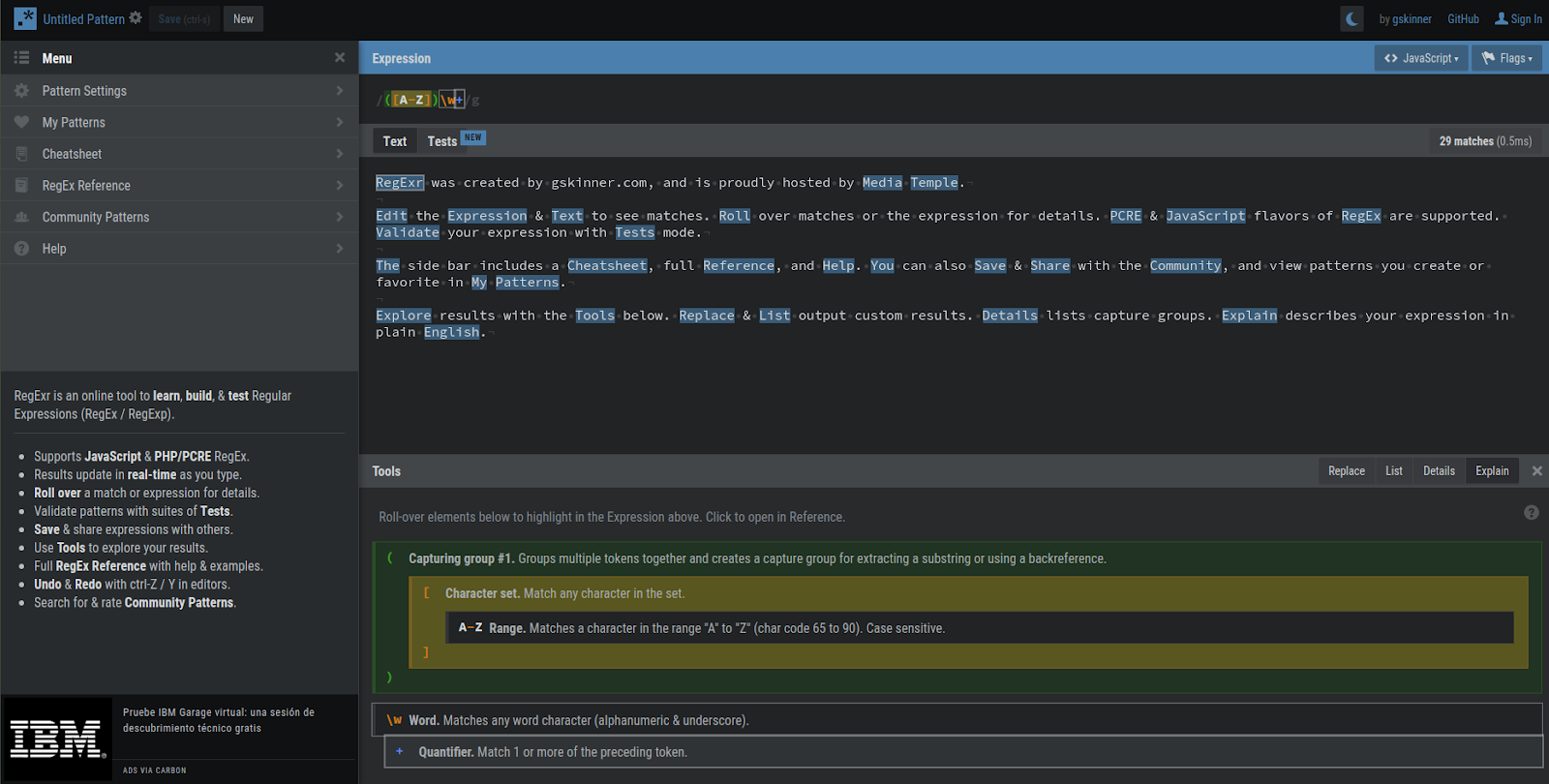Open the Cheatsheet menu entry
Viewport: 1549px width, 784px height.
[179, 154]
